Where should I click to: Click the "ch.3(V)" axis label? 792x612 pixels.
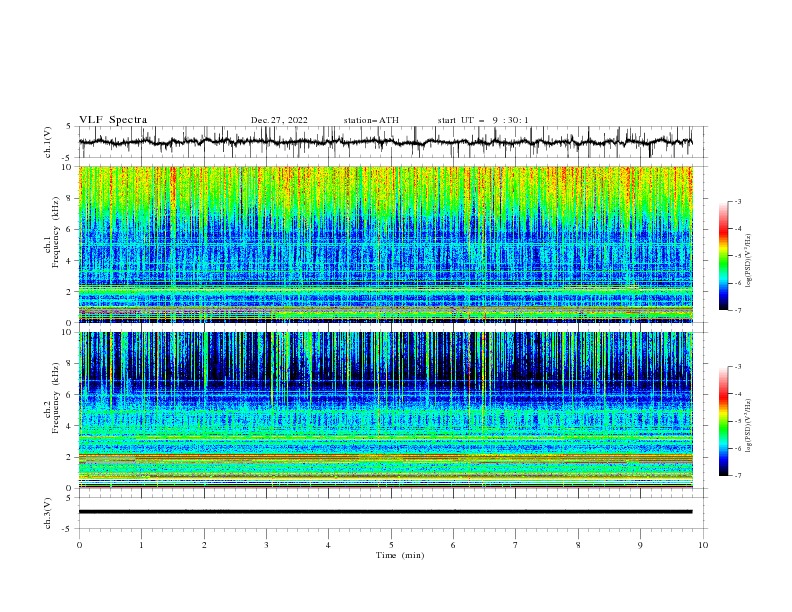[47, 513]
